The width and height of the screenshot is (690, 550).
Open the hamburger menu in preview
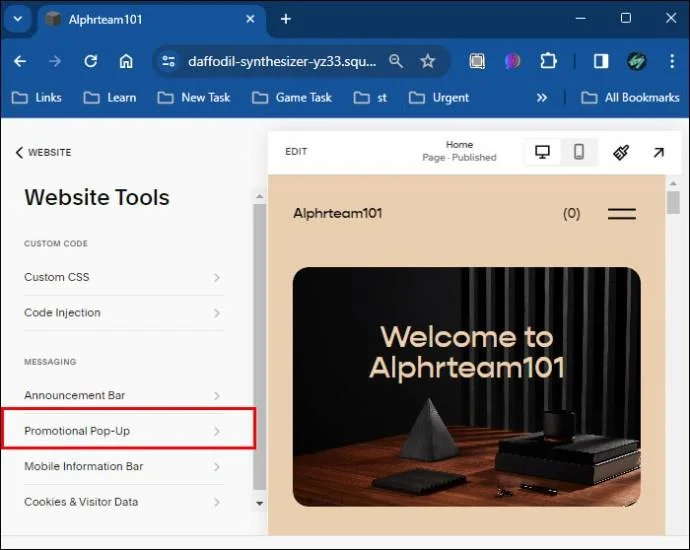(621, 214)
